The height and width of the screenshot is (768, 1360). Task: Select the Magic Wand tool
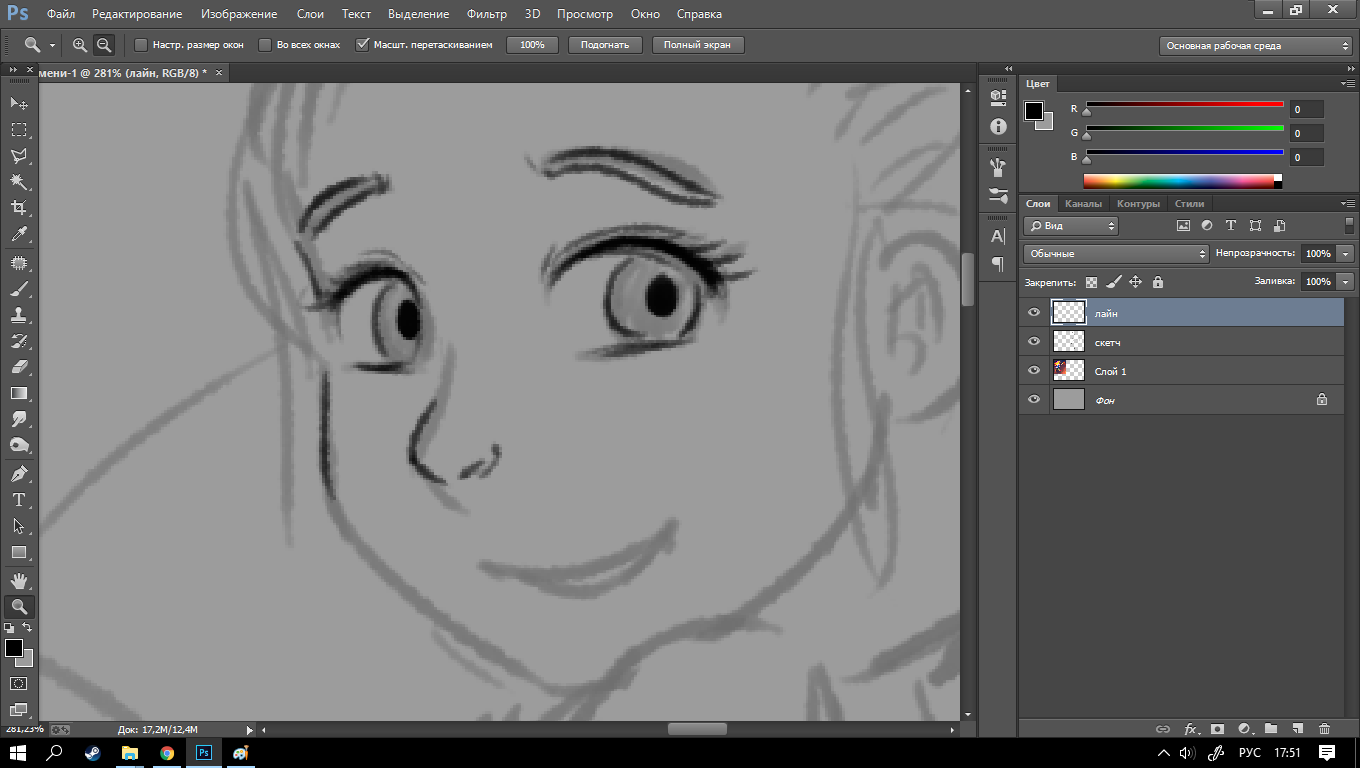[19, 182]
